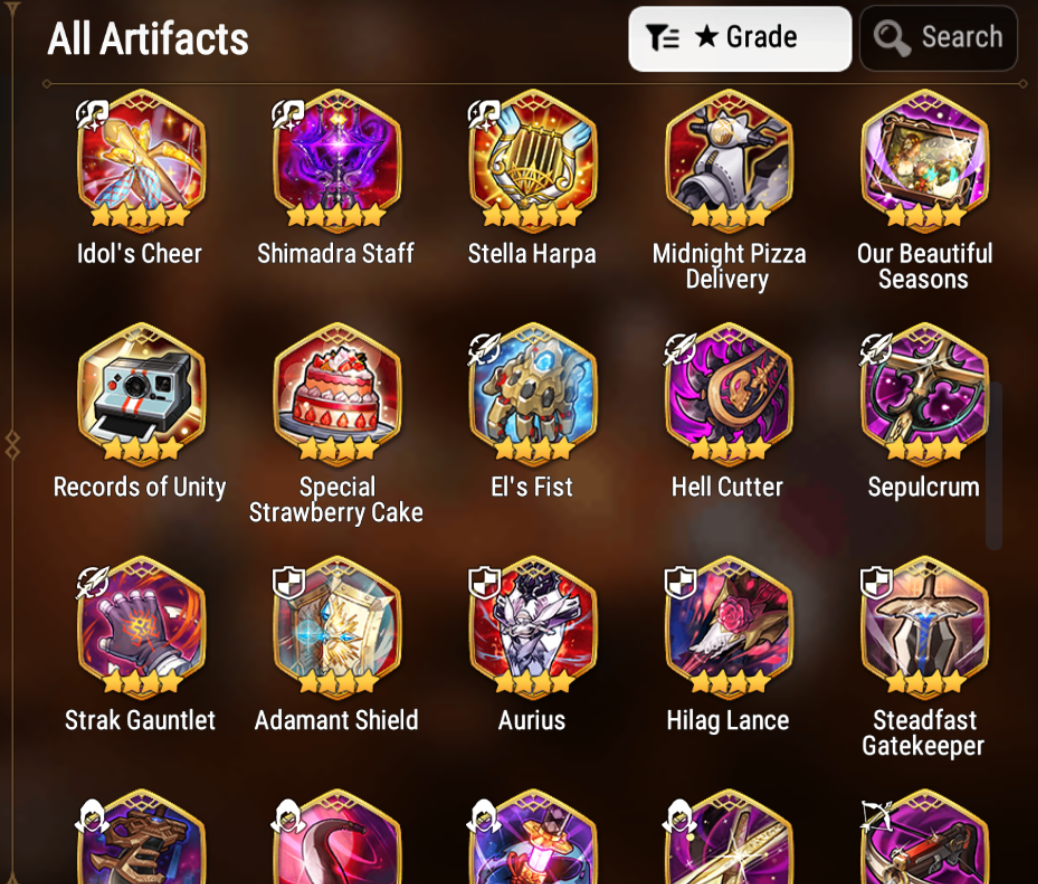Open the Strak Gauntlet artifact
This screenshot has width=1038, height=884.
click(x=140, y=628)
